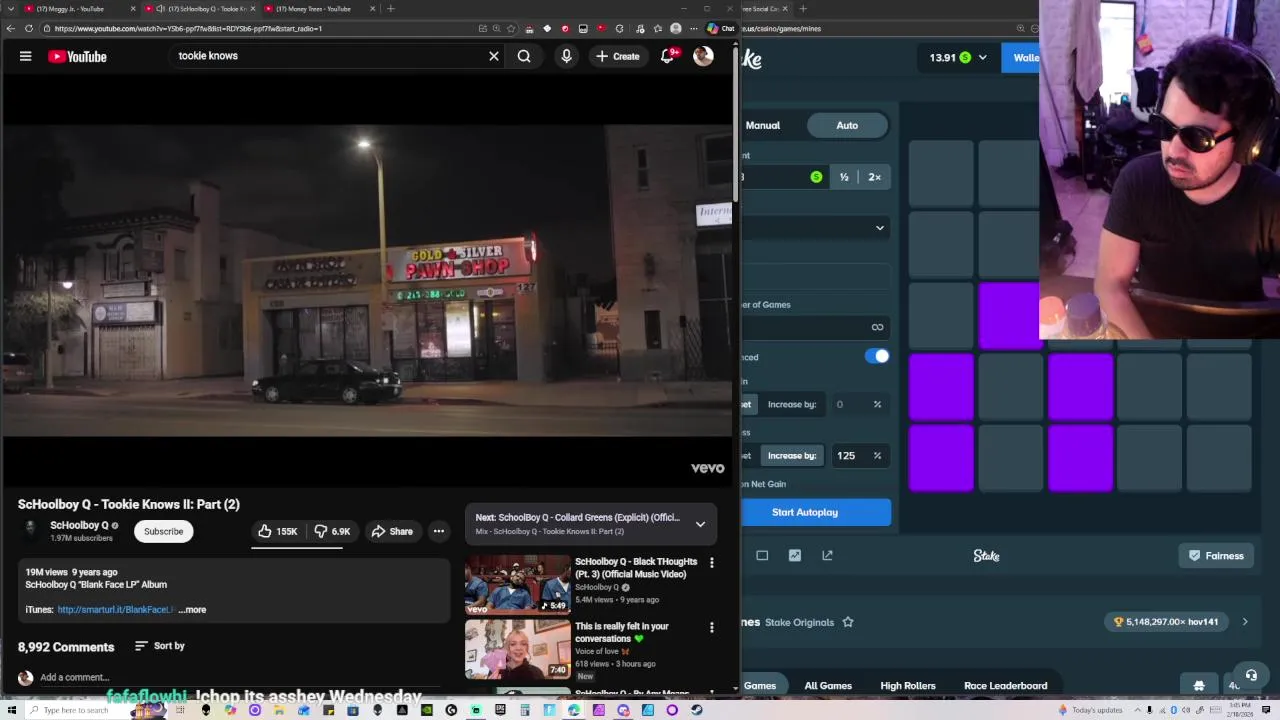
Task: Open the Mines Fairness dialog
Action: [x=1216, y=556]
